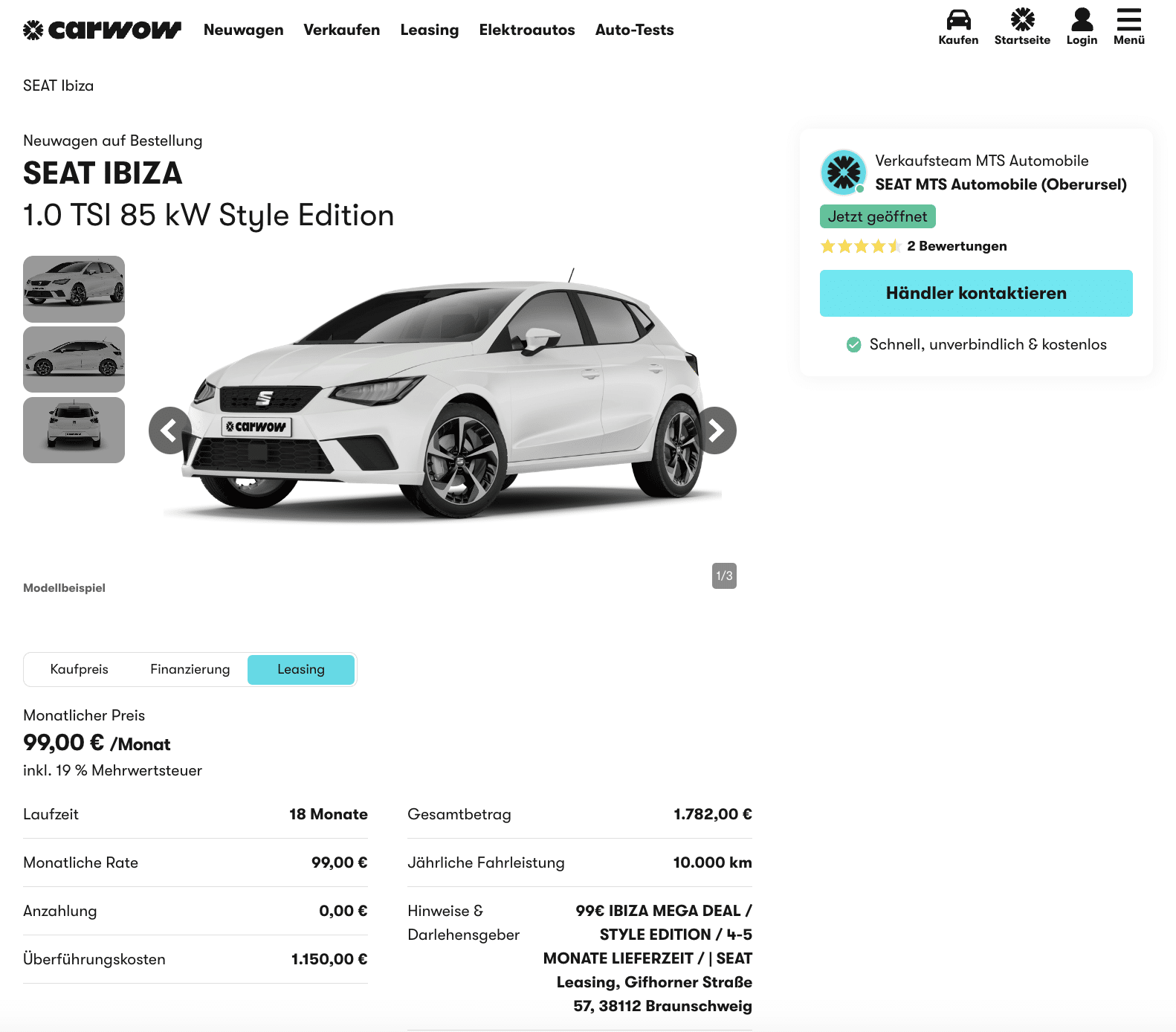Select the Leasing pricing tab
Image resolution: width=1176 pixels, height=1032 pixels.
(301, 669)
